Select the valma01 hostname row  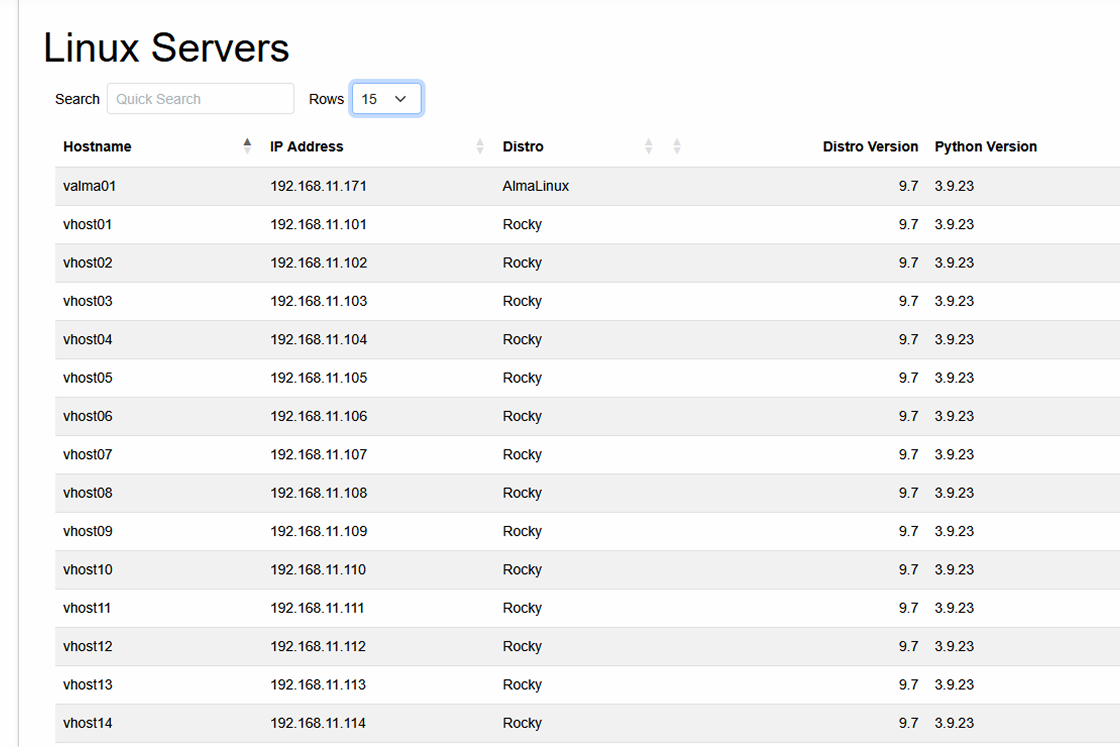tap(83, 186)
